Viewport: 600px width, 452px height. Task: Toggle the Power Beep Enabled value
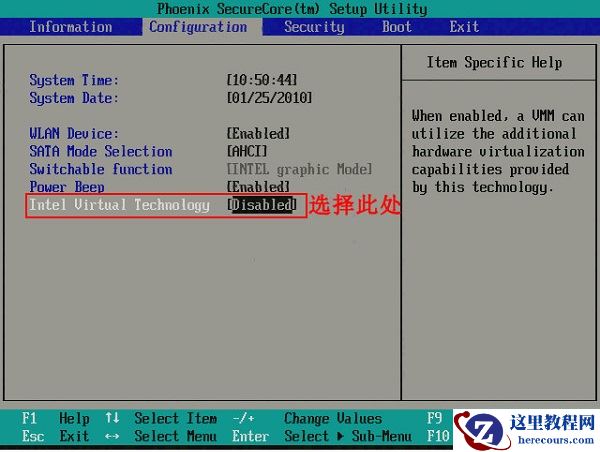coord(258,186)
